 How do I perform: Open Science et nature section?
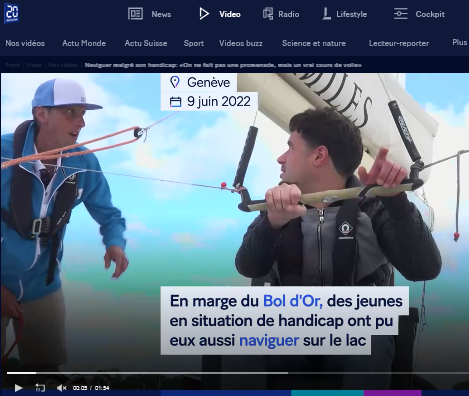click(314, 43)
